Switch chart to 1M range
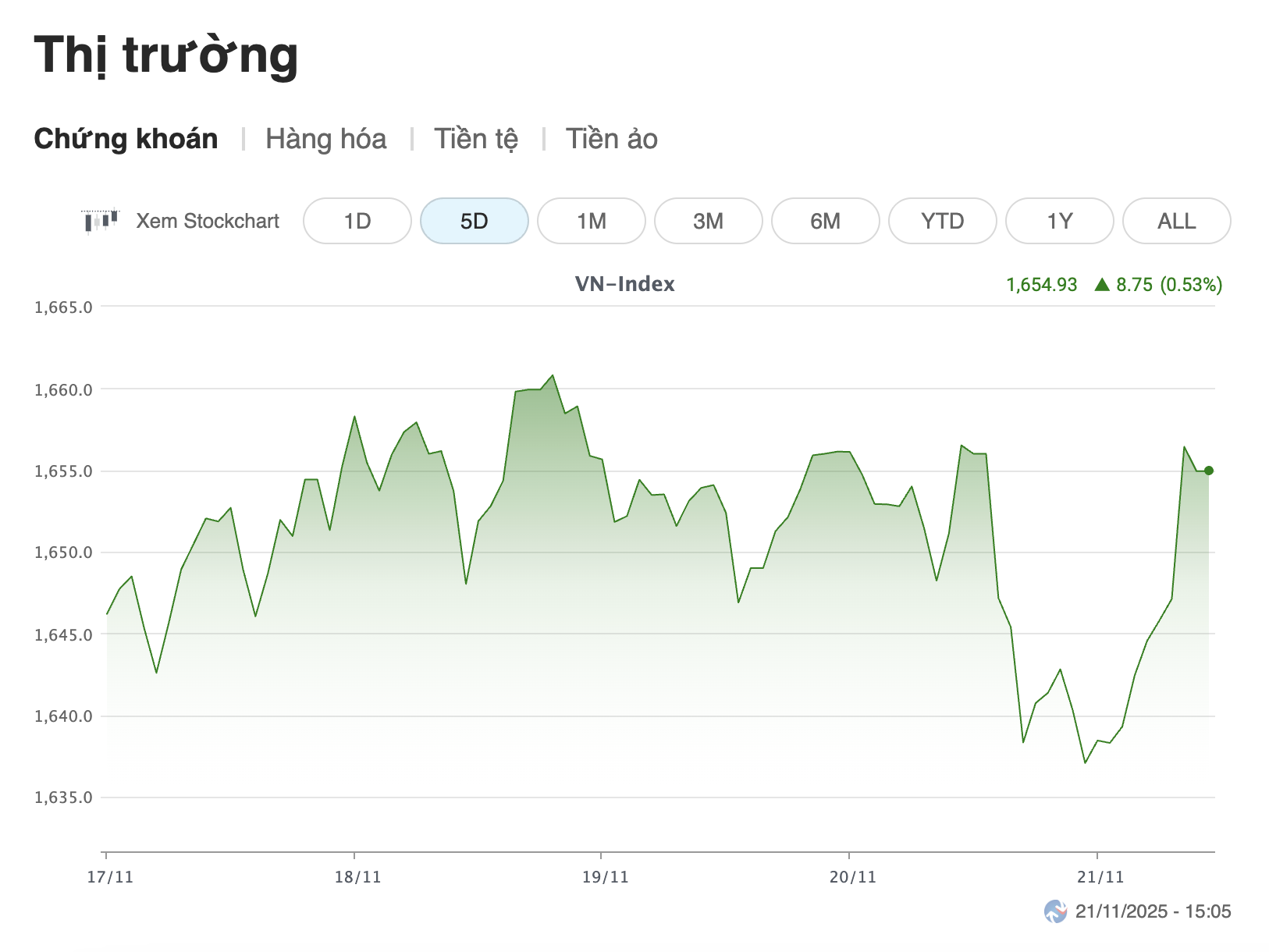The width and height of the screenshot is (1269, 952). 591,222
